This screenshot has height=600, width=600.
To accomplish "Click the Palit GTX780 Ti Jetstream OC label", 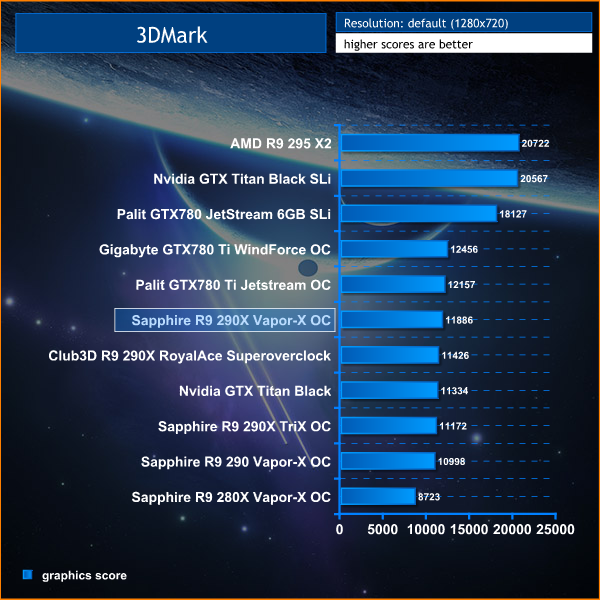I will point(233,285).
